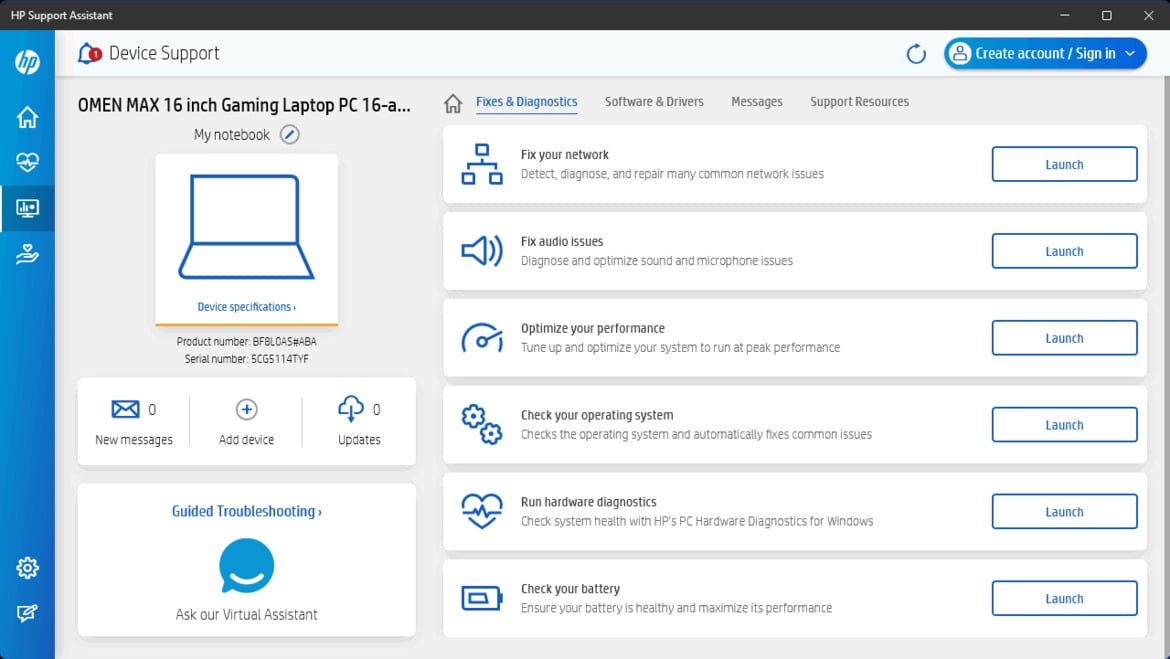Screen dimensions: 1170x659
Task: Switch to the Software & Drivers tab
Action: (654, 102)
